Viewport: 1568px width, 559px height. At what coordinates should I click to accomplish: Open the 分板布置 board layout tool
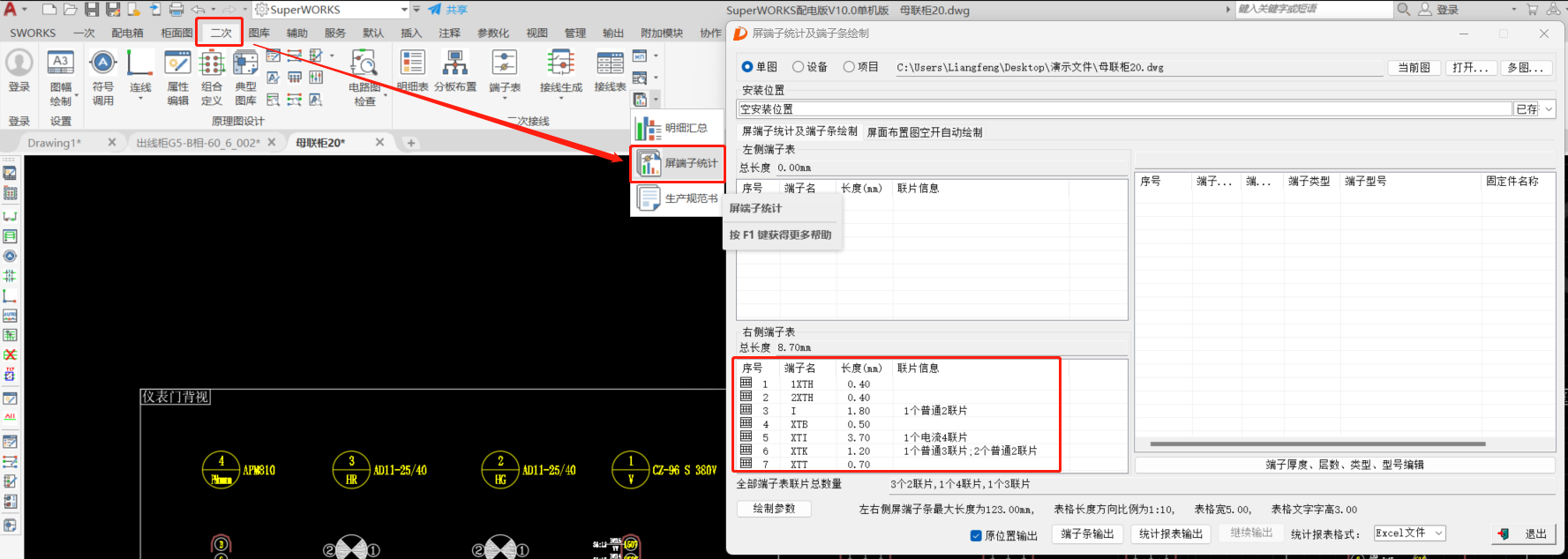click(455, 63)
